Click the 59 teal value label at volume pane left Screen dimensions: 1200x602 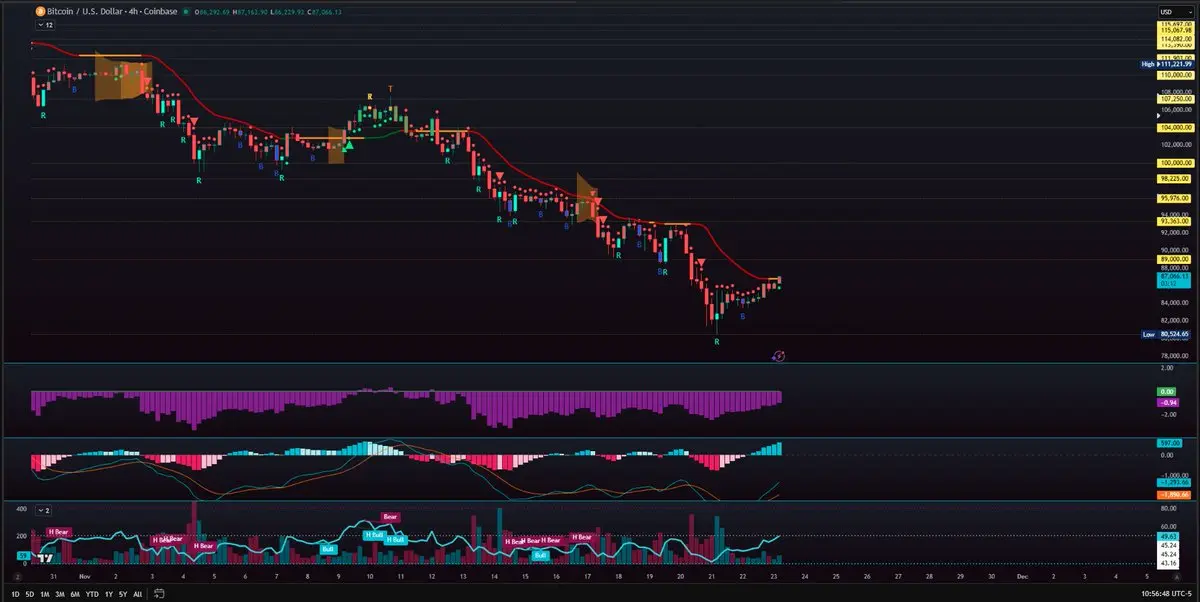click(22, 554)
